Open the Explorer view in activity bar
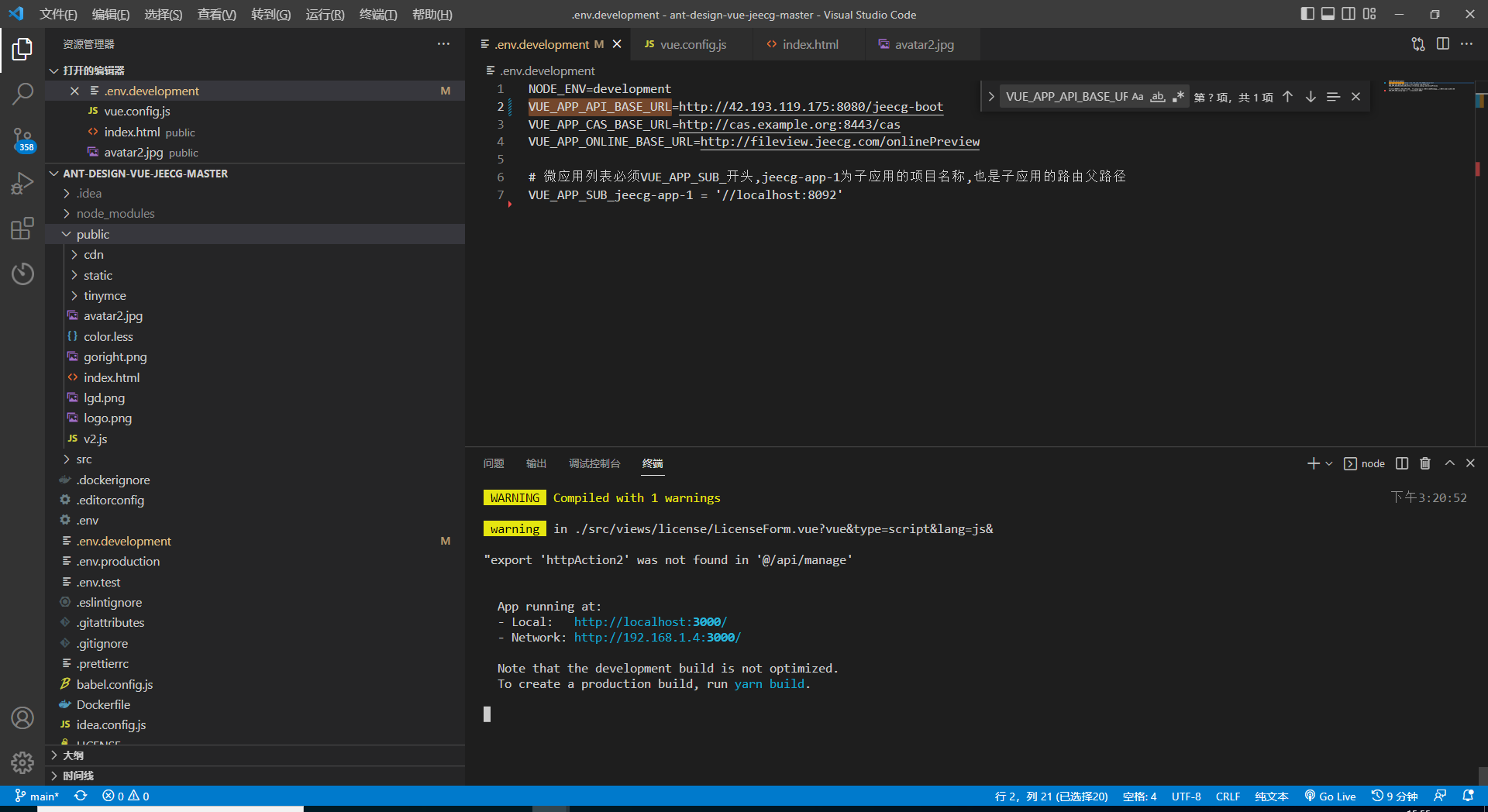This screenshot has height=812, width=1488. click(x=22, y=50)
